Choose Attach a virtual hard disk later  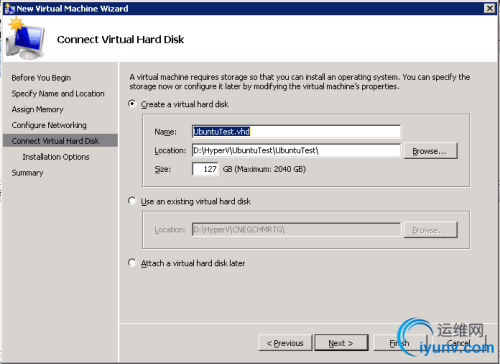pos(132,263)
